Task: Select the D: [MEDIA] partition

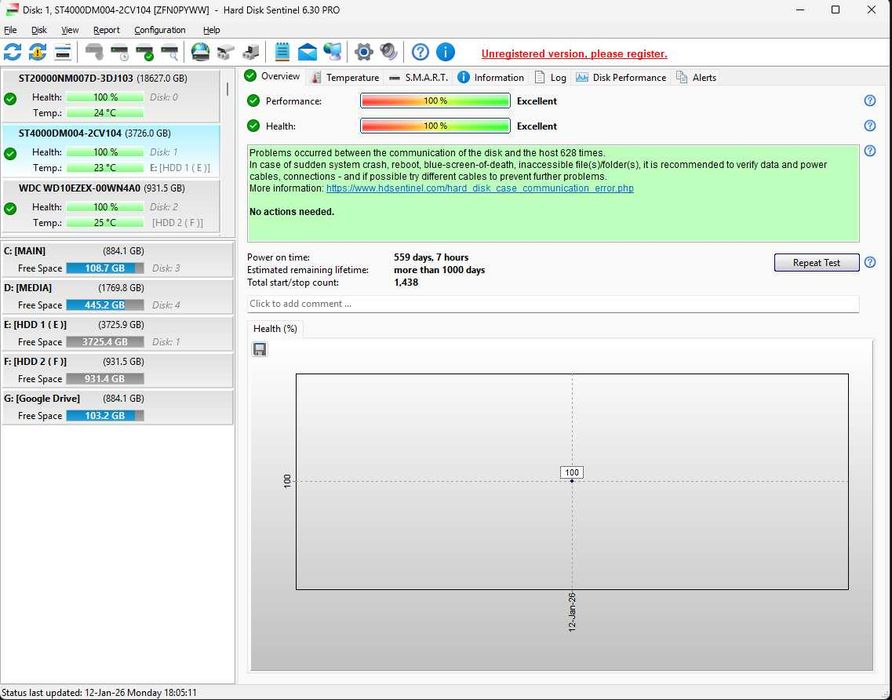Action: (x=118, y=296)
